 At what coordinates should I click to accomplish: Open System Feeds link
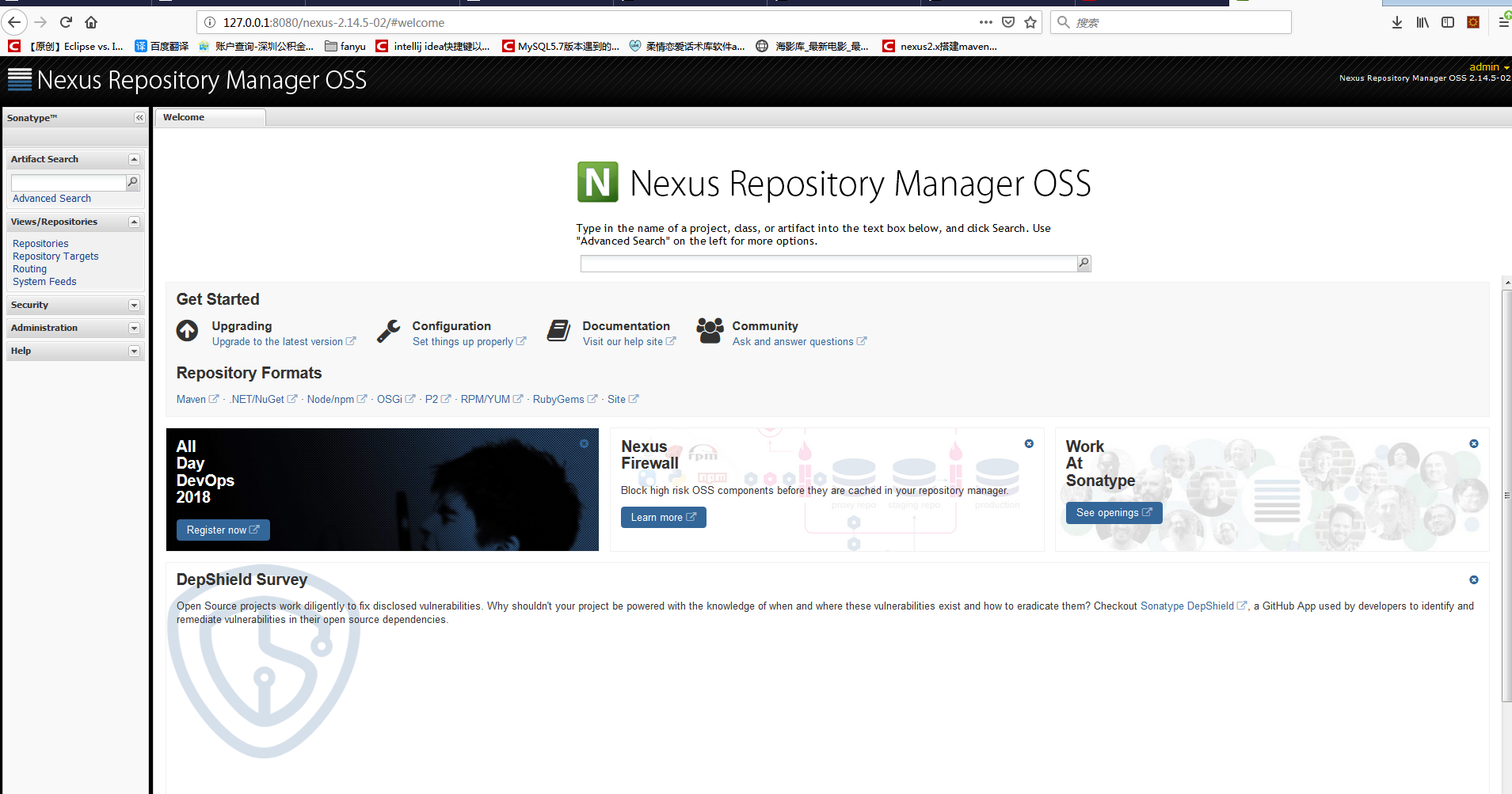pos(44,282)
